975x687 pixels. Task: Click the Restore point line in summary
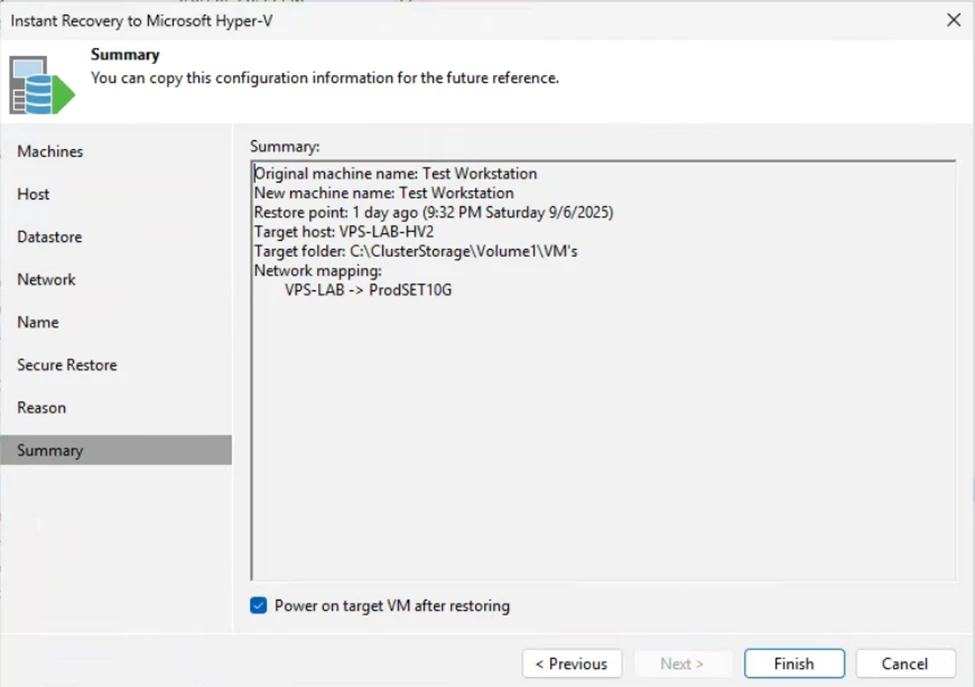433,213
